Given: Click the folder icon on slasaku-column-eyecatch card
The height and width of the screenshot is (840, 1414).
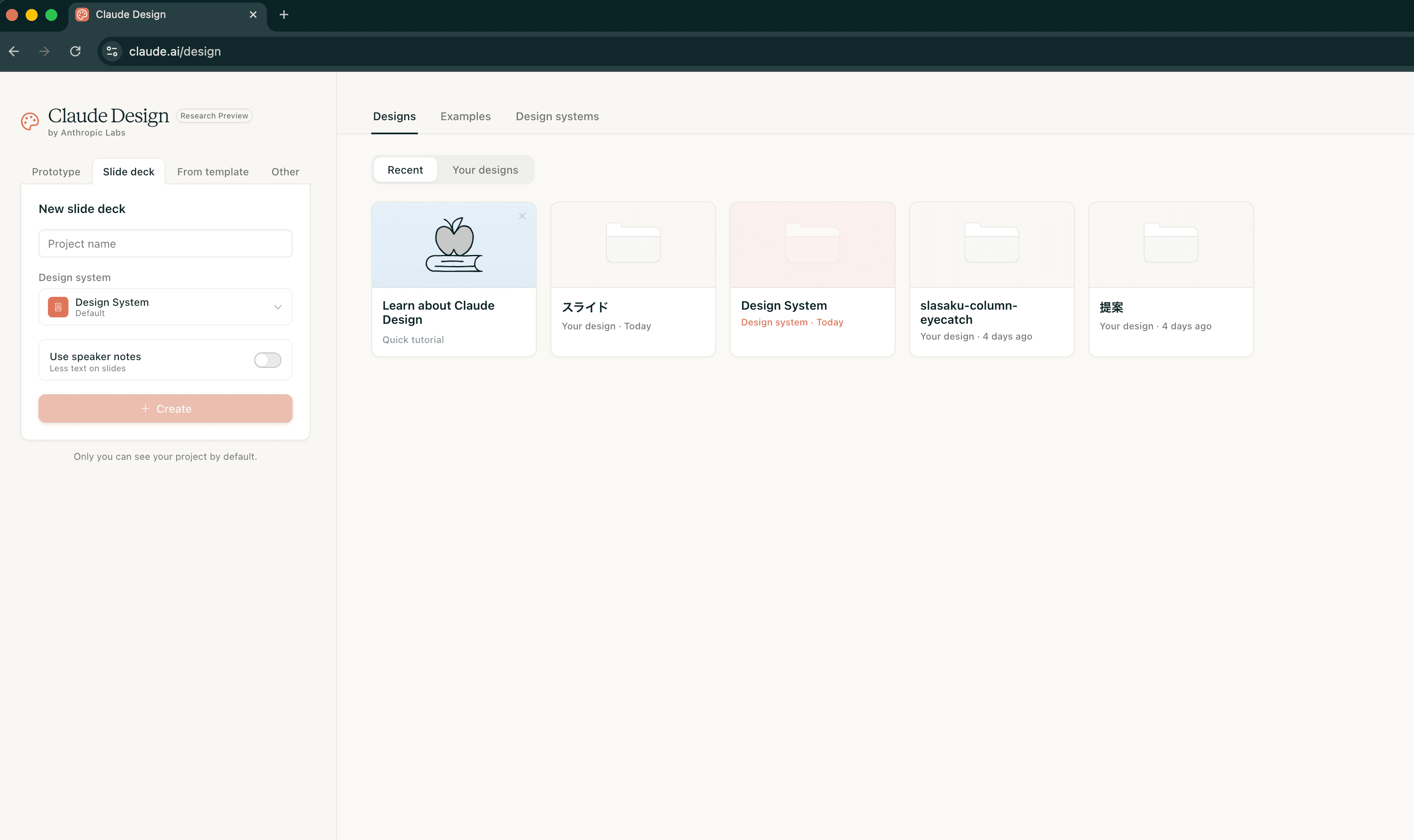Looking at the screenshot, I should click(992, 243).
